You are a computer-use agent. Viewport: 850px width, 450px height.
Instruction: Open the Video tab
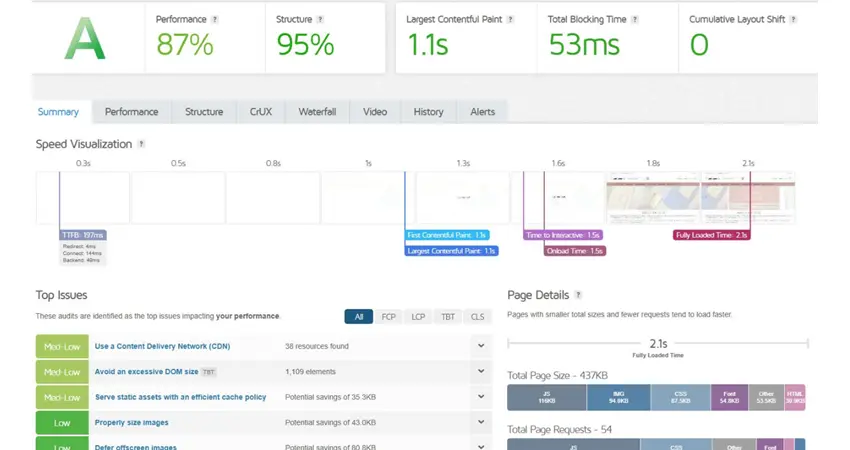[375, 112]
